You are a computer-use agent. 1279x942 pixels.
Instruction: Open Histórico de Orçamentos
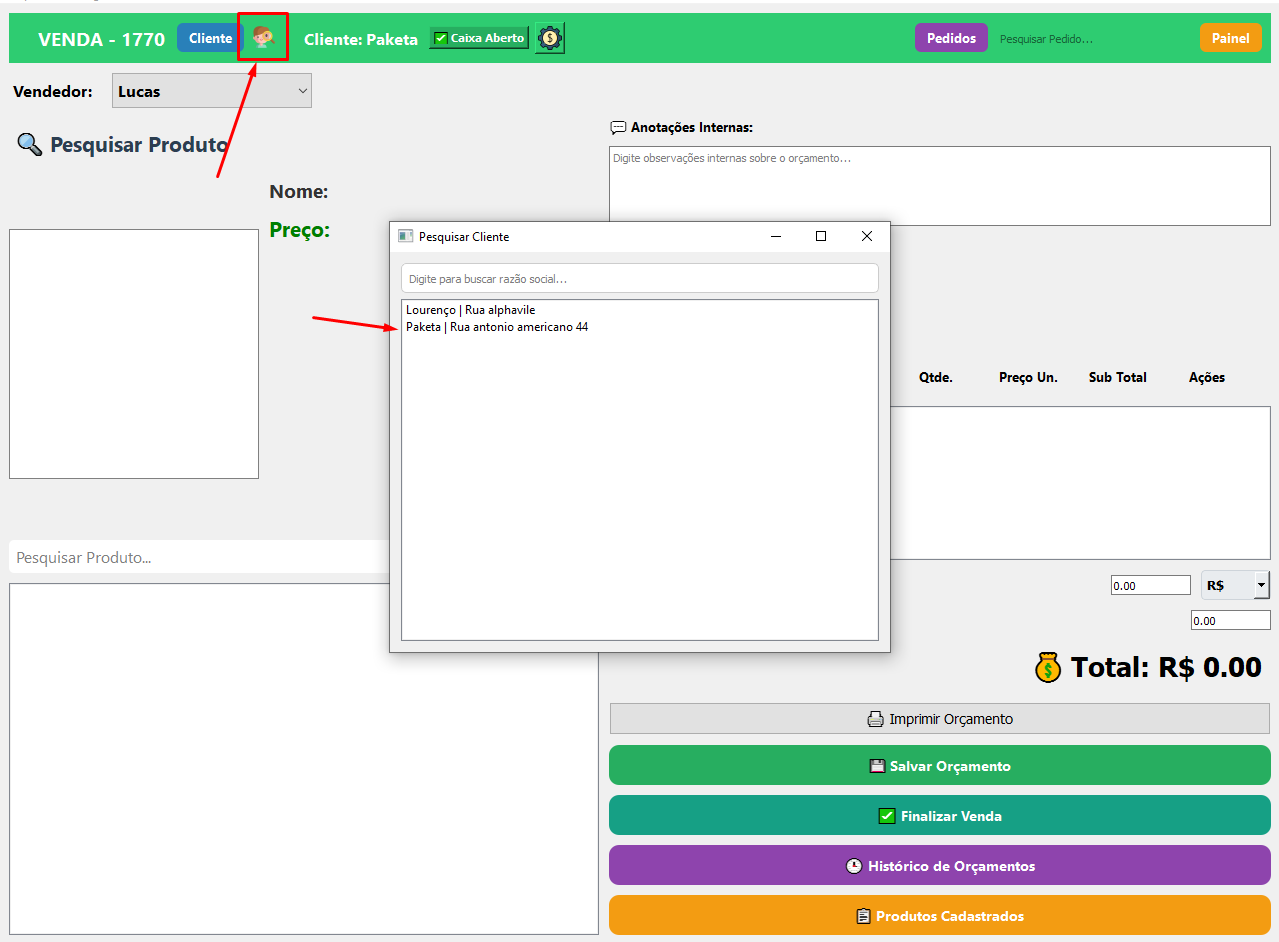coord(939,866)
